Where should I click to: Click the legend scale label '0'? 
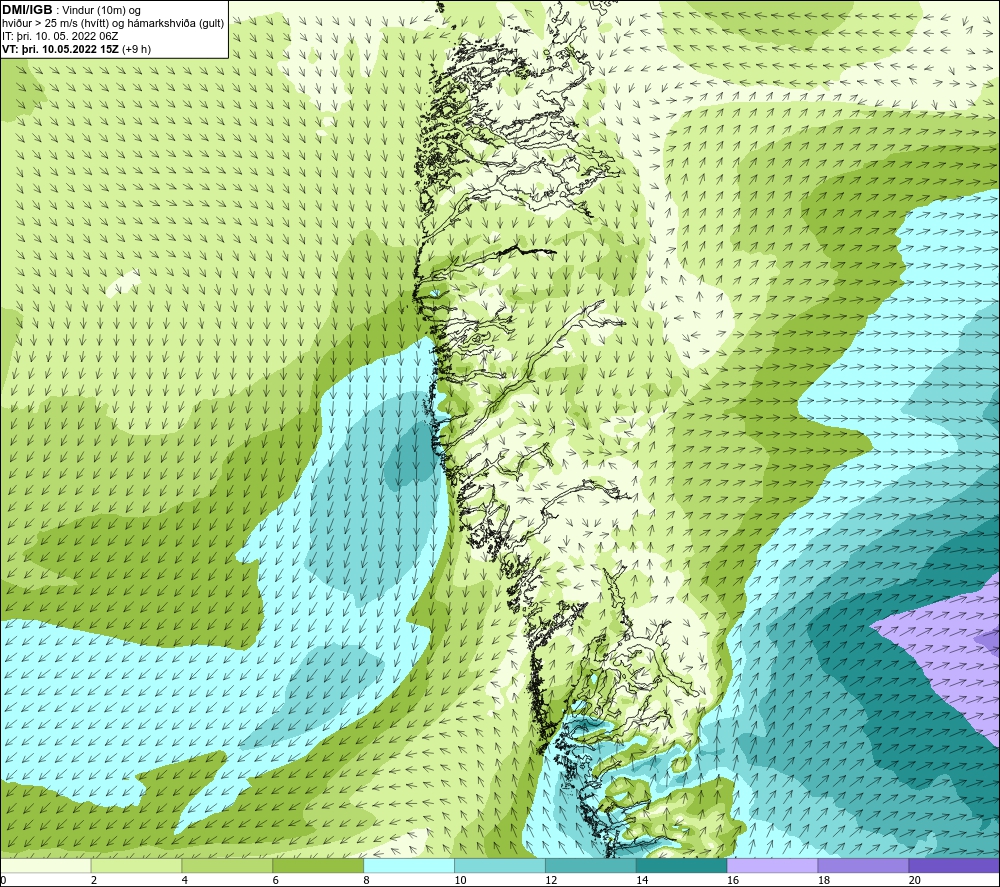click(3, 881)
